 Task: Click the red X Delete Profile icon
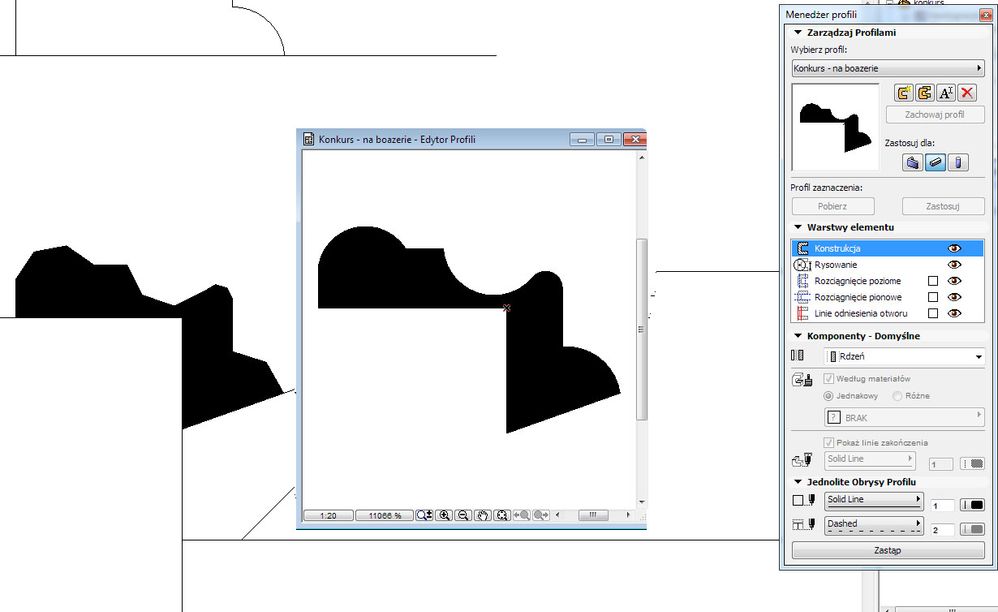(967, 93)
